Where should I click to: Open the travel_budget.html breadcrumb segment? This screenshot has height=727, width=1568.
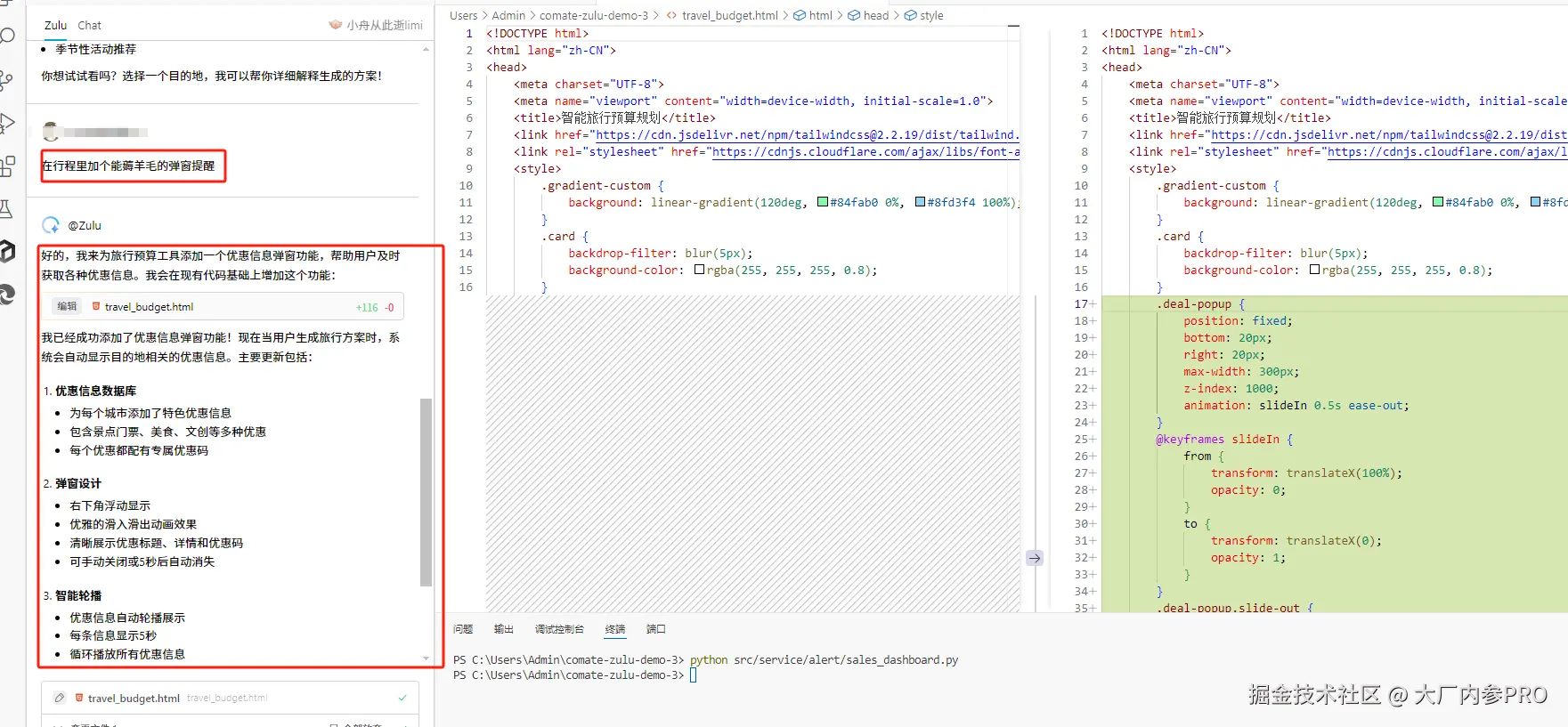click(x=730, y=15)
